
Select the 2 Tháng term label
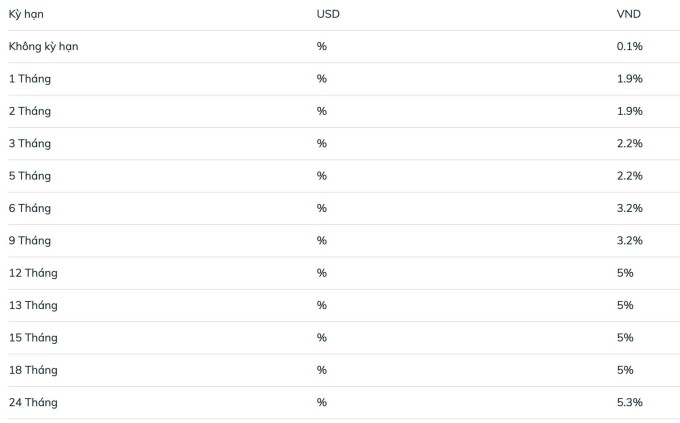pos(30,111)
